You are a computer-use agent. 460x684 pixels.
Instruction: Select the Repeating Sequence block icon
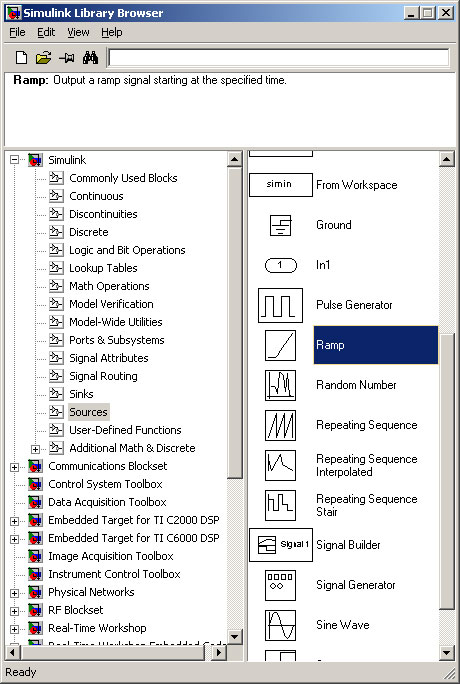(280, 425)
